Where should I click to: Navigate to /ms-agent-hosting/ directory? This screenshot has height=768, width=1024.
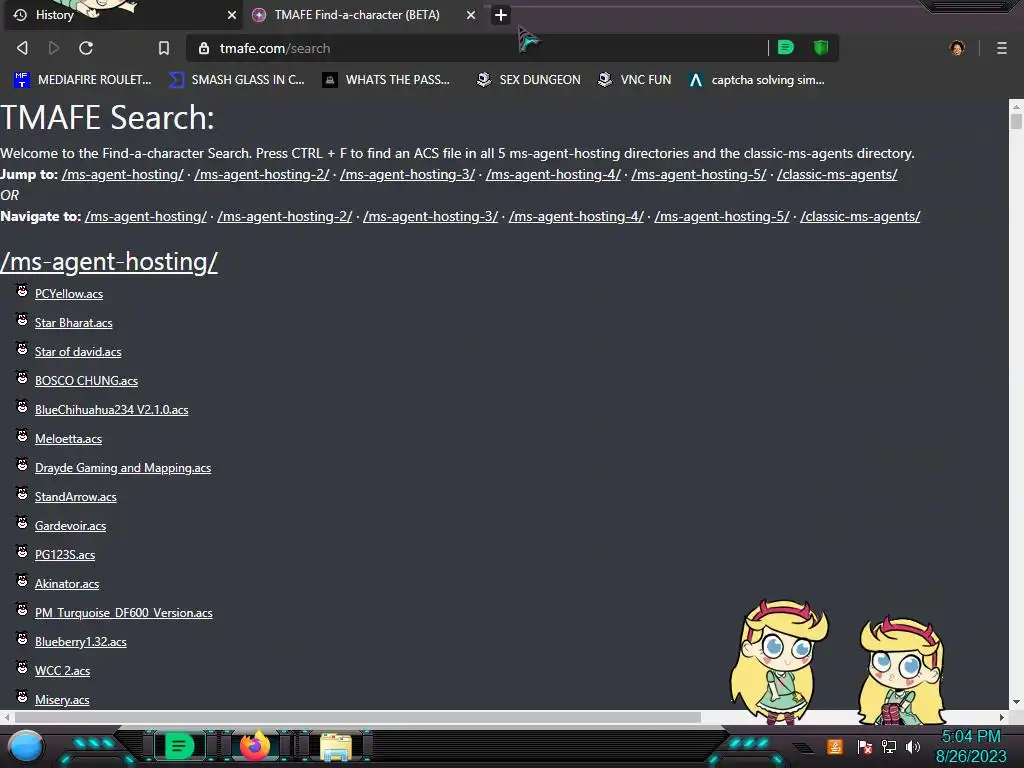click(x=146, y=216)
